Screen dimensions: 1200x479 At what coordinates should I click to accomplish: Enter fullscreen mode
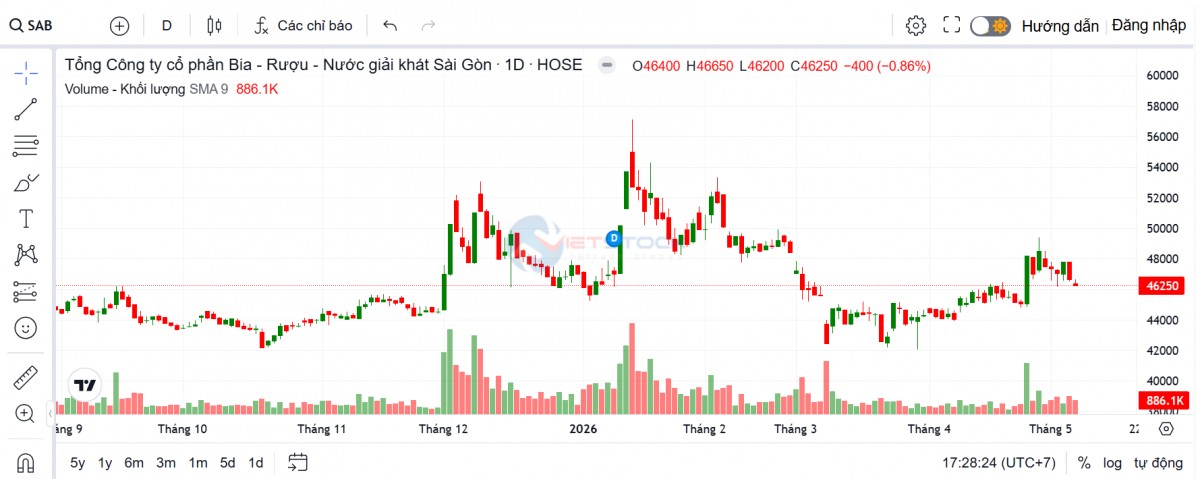[952, 25]
